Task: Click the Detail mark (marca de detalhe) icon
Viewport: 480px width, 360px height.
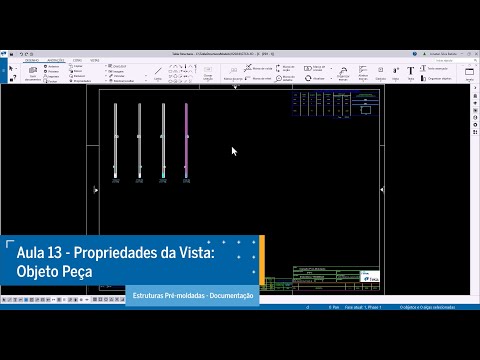Action: pos(279,78)
